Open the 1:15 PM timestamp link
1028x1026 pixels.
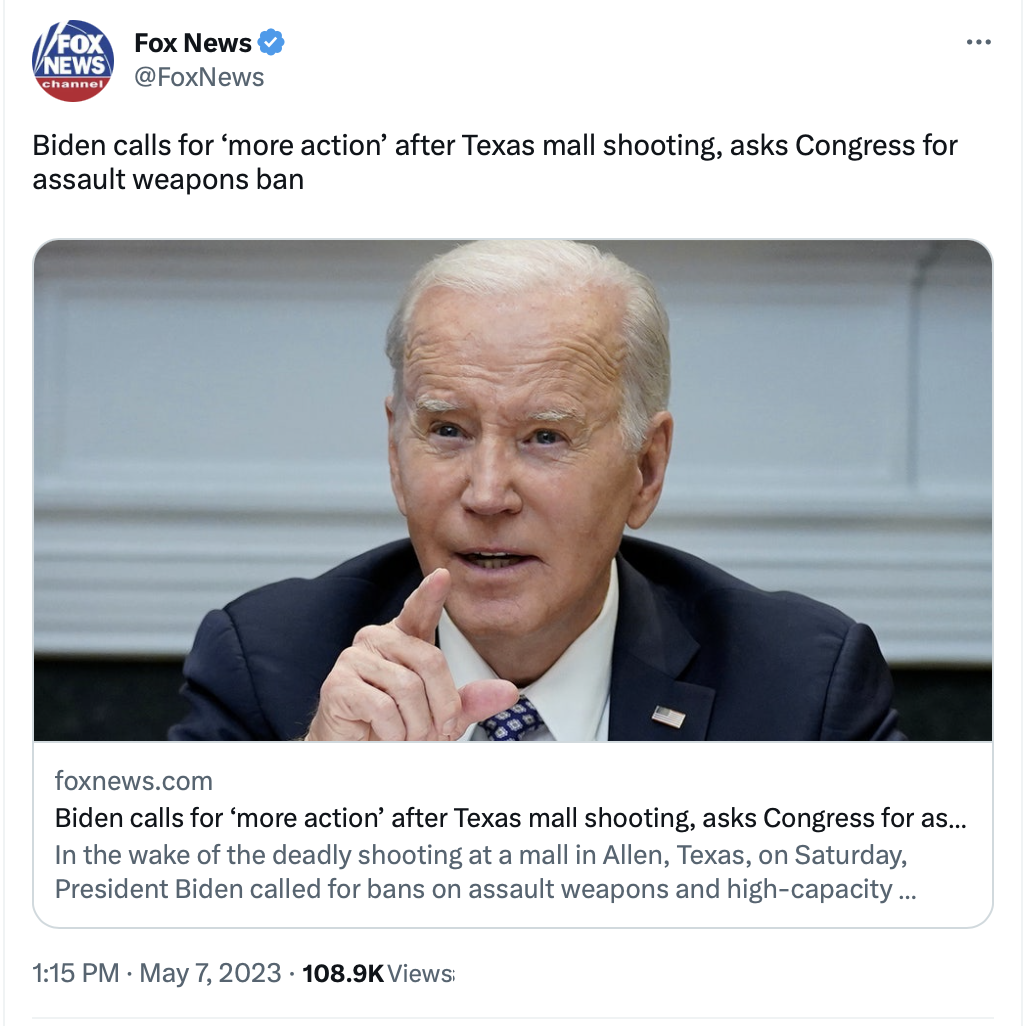[x=76, y=973]
